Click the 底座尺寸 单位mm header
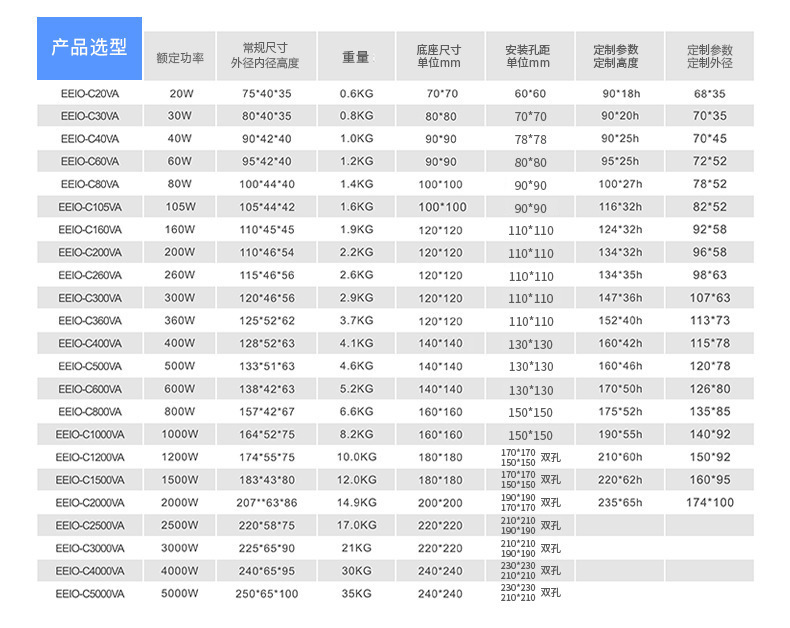Screen dimensions: 790x628 tap(440, 56)
